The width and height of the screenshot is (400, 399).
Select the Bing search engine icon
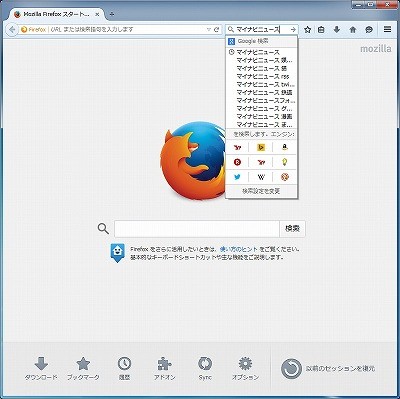pos(261,147)
